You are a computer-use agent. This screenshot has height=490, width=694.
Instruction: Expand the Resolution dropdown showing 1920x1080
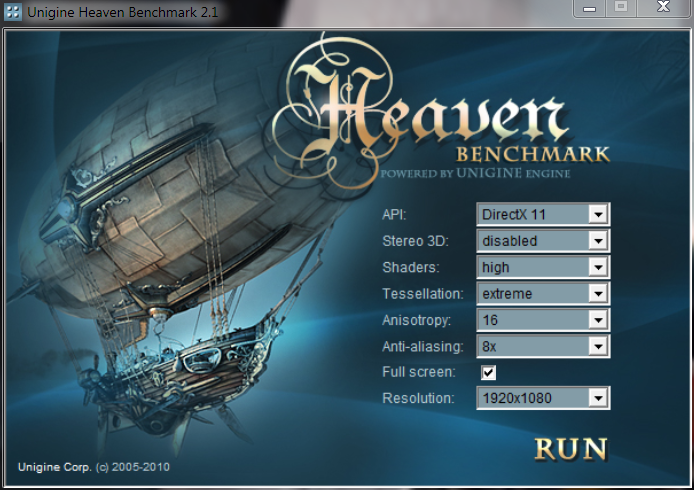pos(543,398)
